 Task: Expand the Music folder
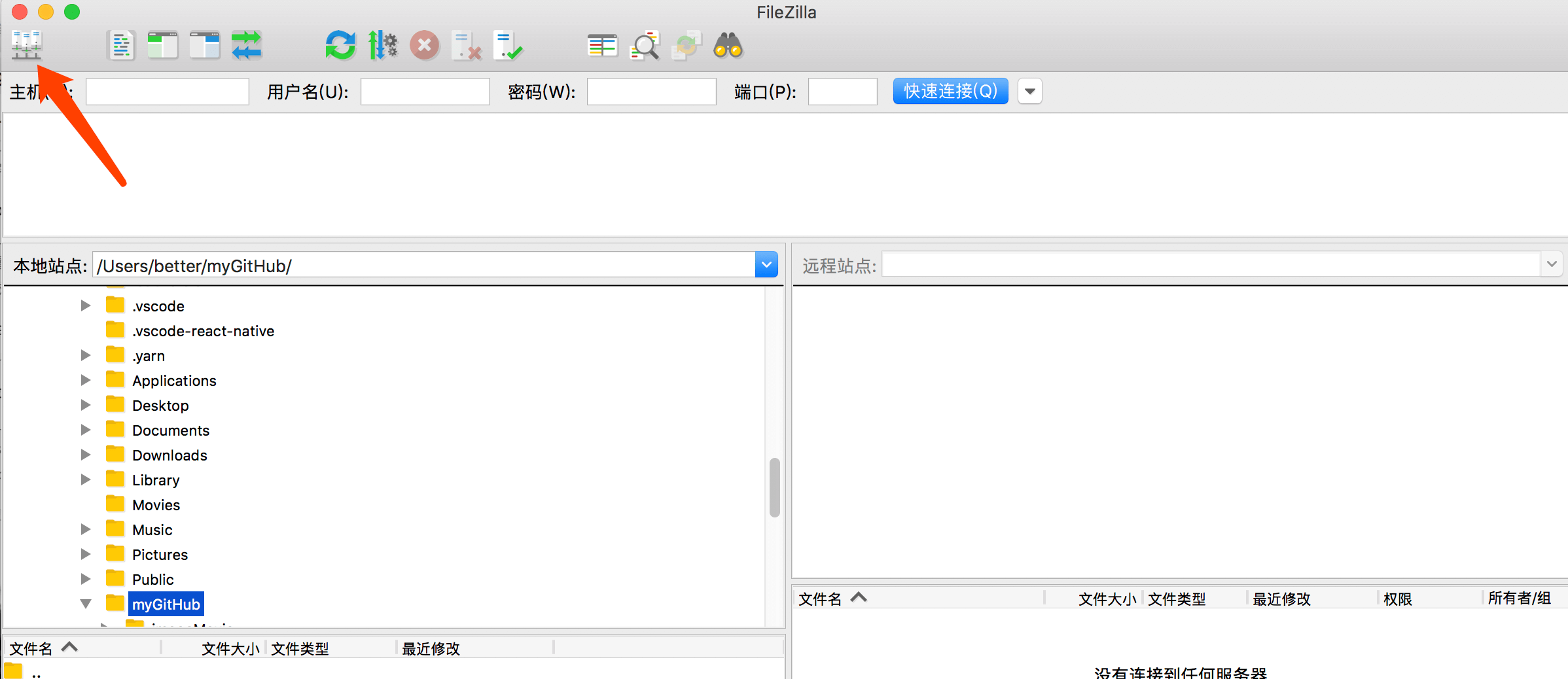[x=85, y=529]
